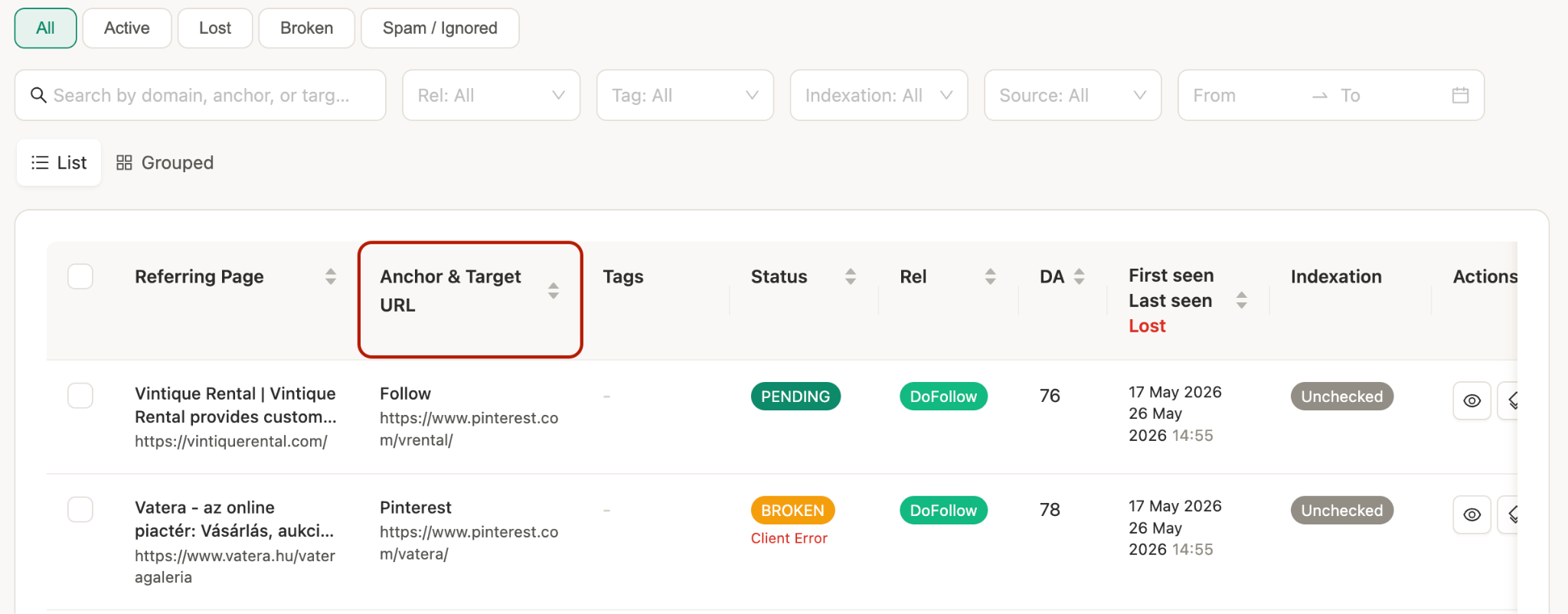
Task: Click the PENDING status badge
Action: 795,397
